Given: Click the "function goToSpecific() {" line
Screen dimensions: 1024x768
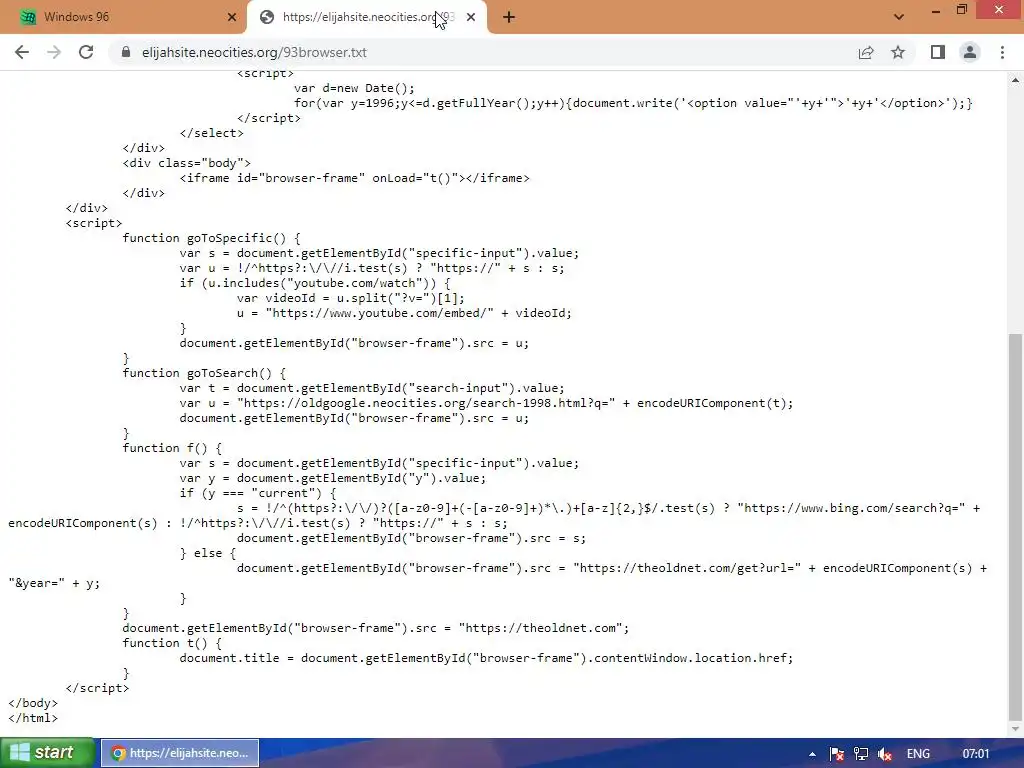Looking at the screenshot, I should (x=211, y=238).
